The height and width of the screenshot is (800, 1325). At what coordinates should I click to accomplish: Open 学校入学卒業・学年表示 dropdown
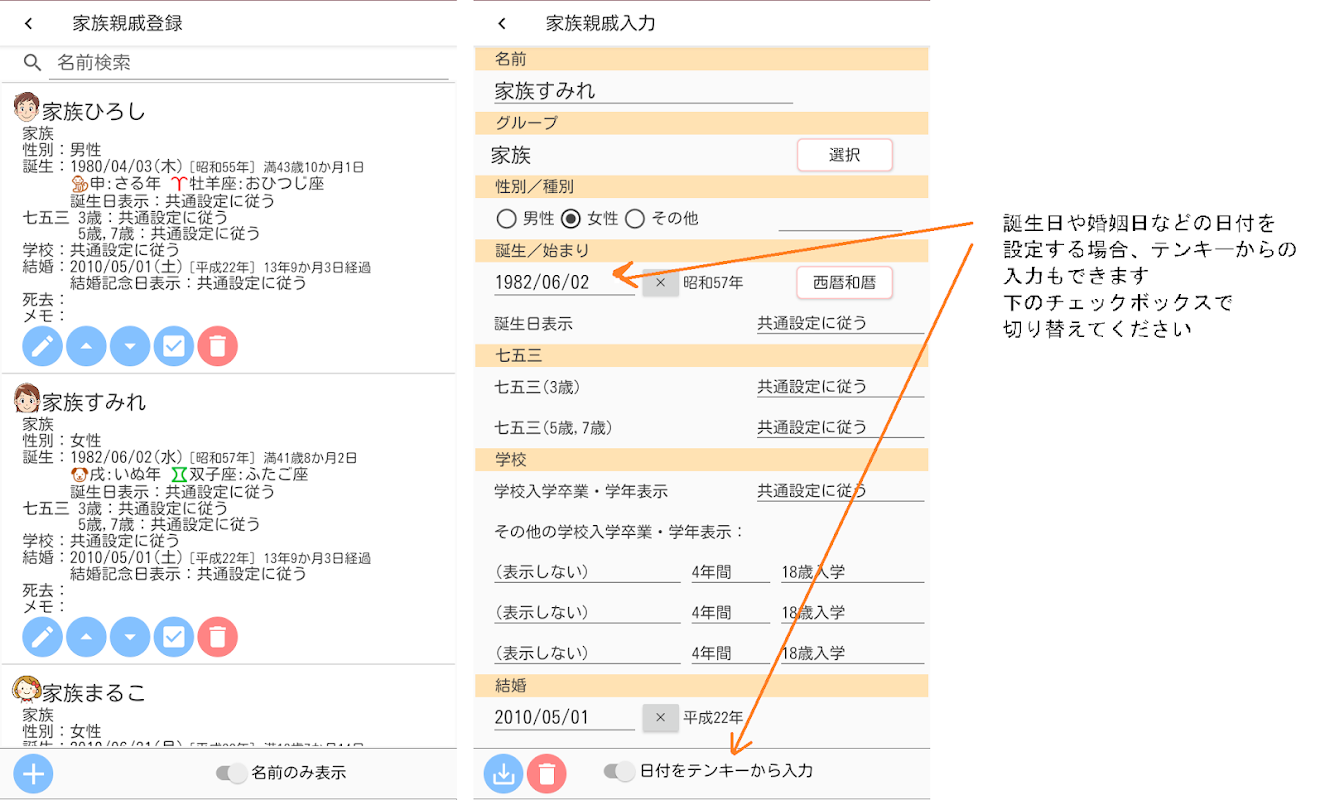tap(840, 491)
